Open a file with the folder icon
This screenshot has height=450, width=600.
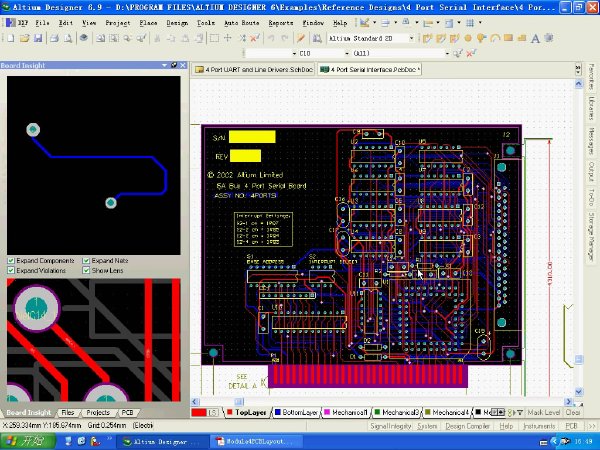pyautogui.click(x=24, y=38)
